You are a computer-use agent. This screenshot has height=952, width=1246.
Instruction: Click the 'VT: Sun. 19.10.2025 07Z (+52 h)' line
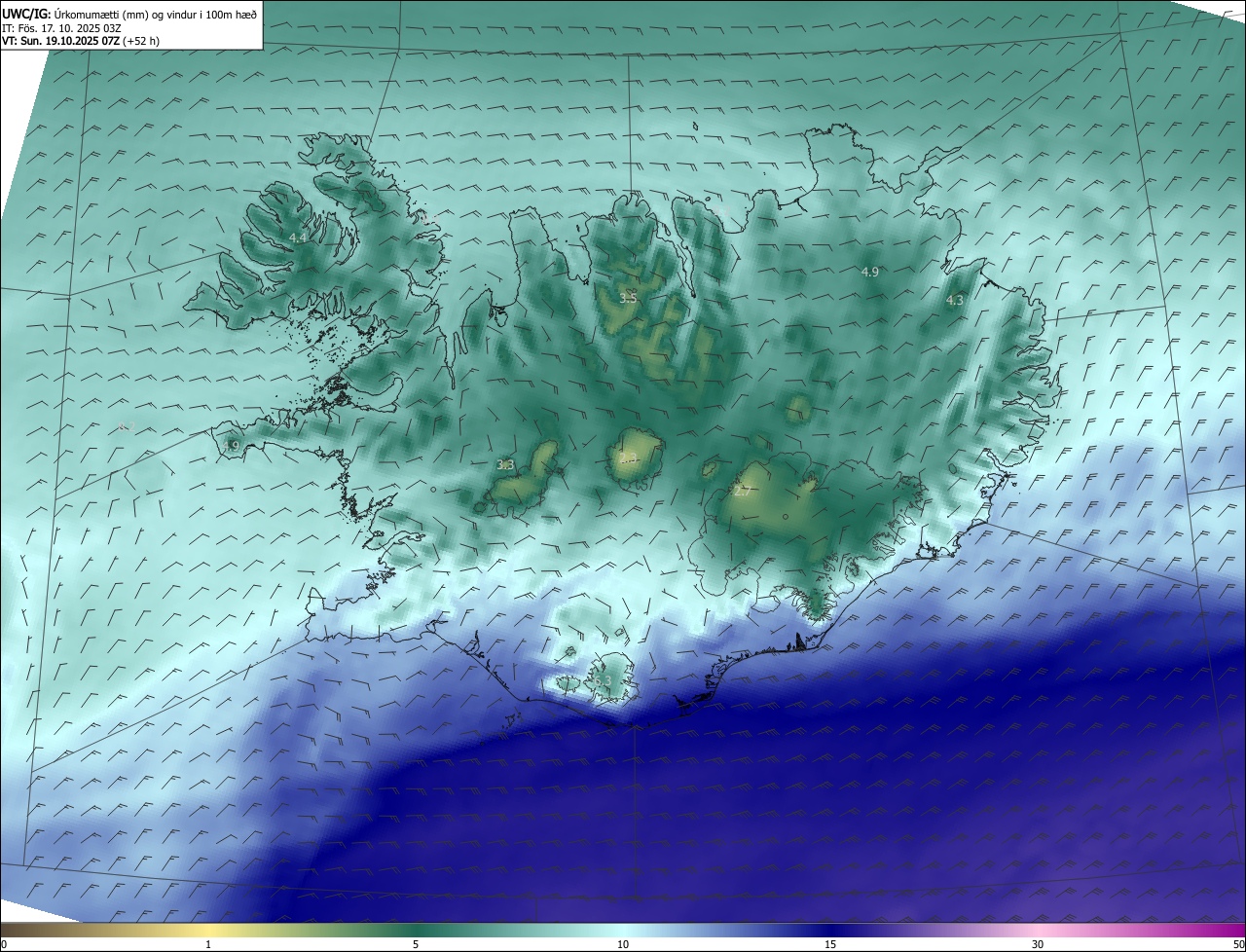tap(82, 42)
